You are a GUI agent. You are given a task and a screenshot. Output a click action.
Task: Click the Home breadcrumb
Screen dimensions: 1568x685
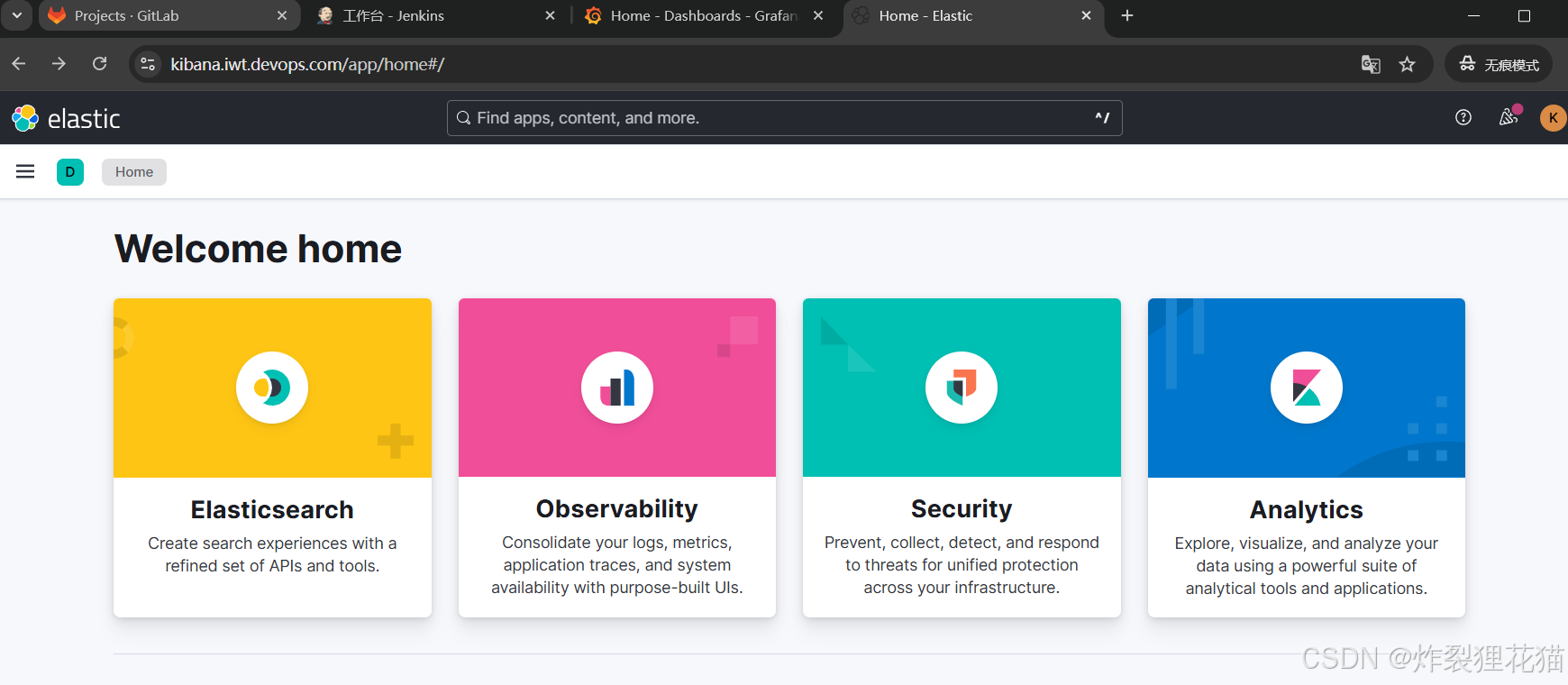point(134,171)
